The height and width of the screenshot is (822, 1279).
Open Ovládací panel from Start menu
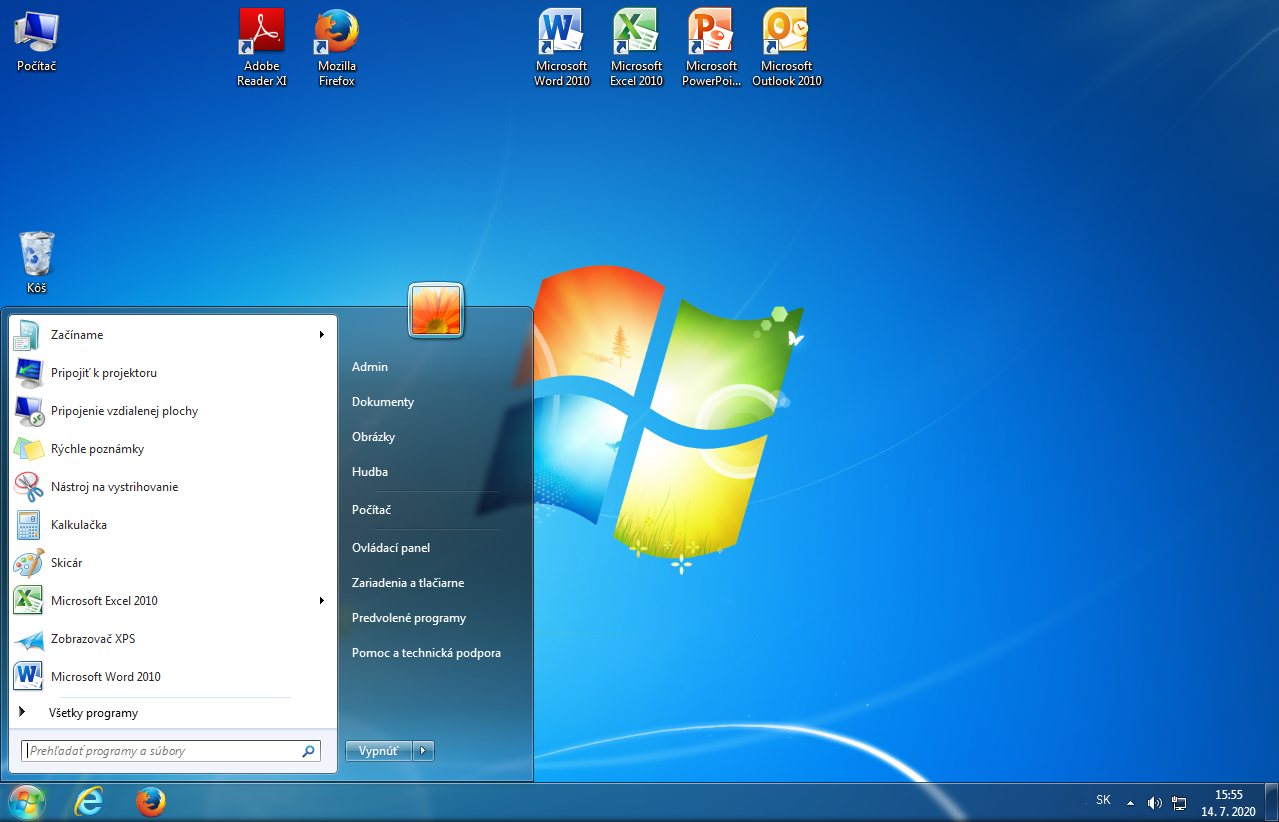point(391,548)
